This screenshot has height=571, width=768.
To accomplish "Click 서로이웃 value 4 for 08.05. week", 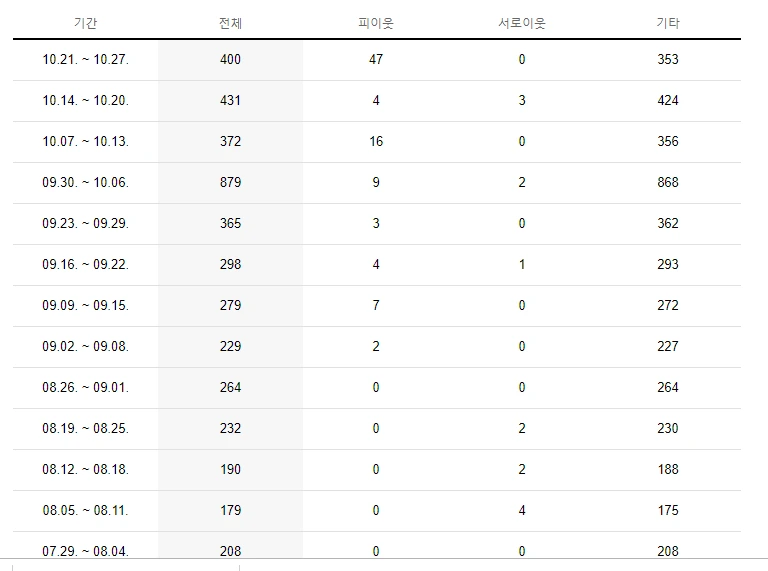I will [522, 510].
